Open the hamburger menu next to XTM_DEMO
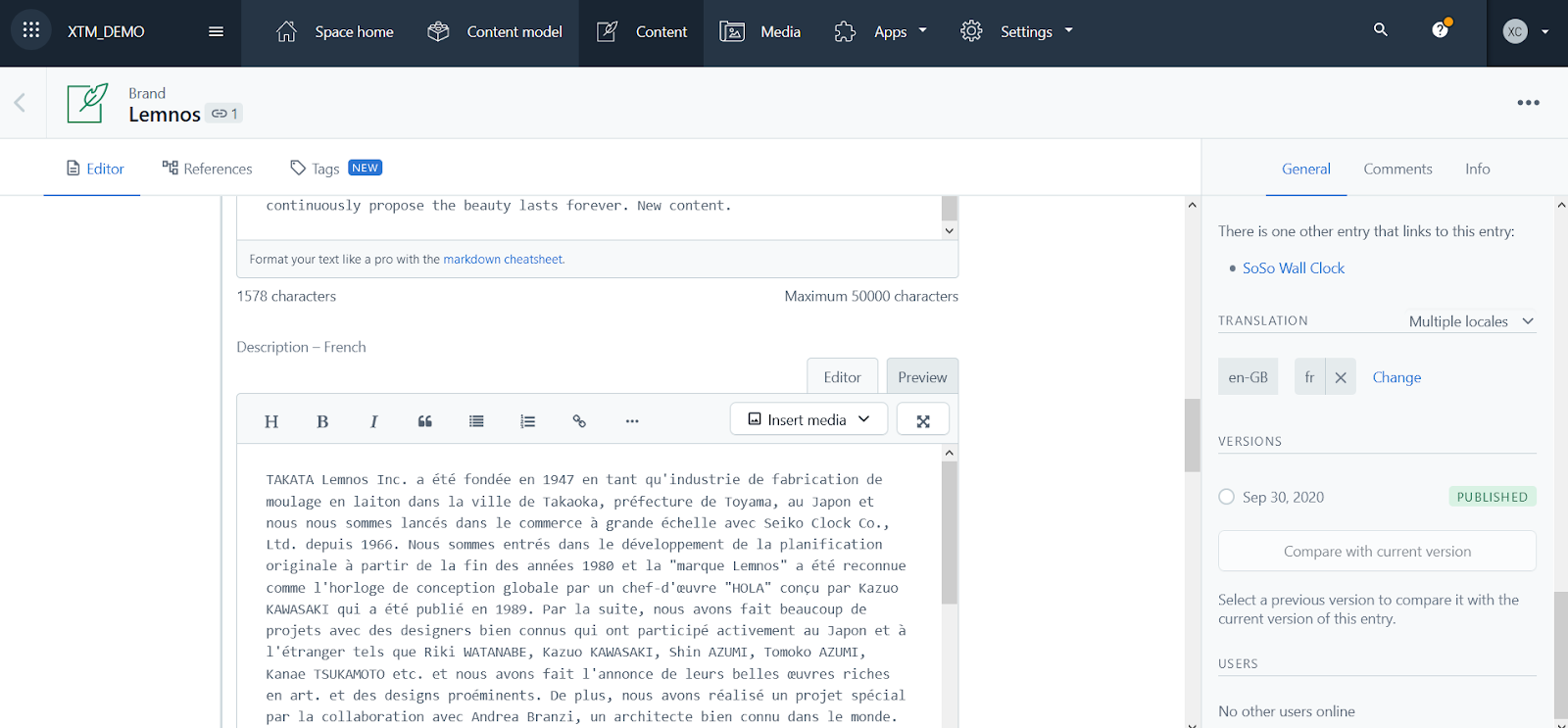Screen dimensions: 1568x728 click(217, 31)
